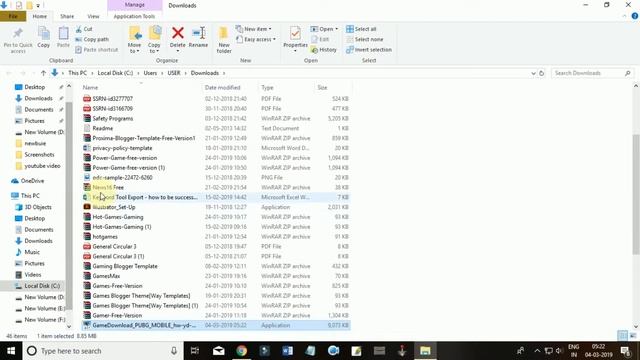Open the File menu tab

point(13,16)
